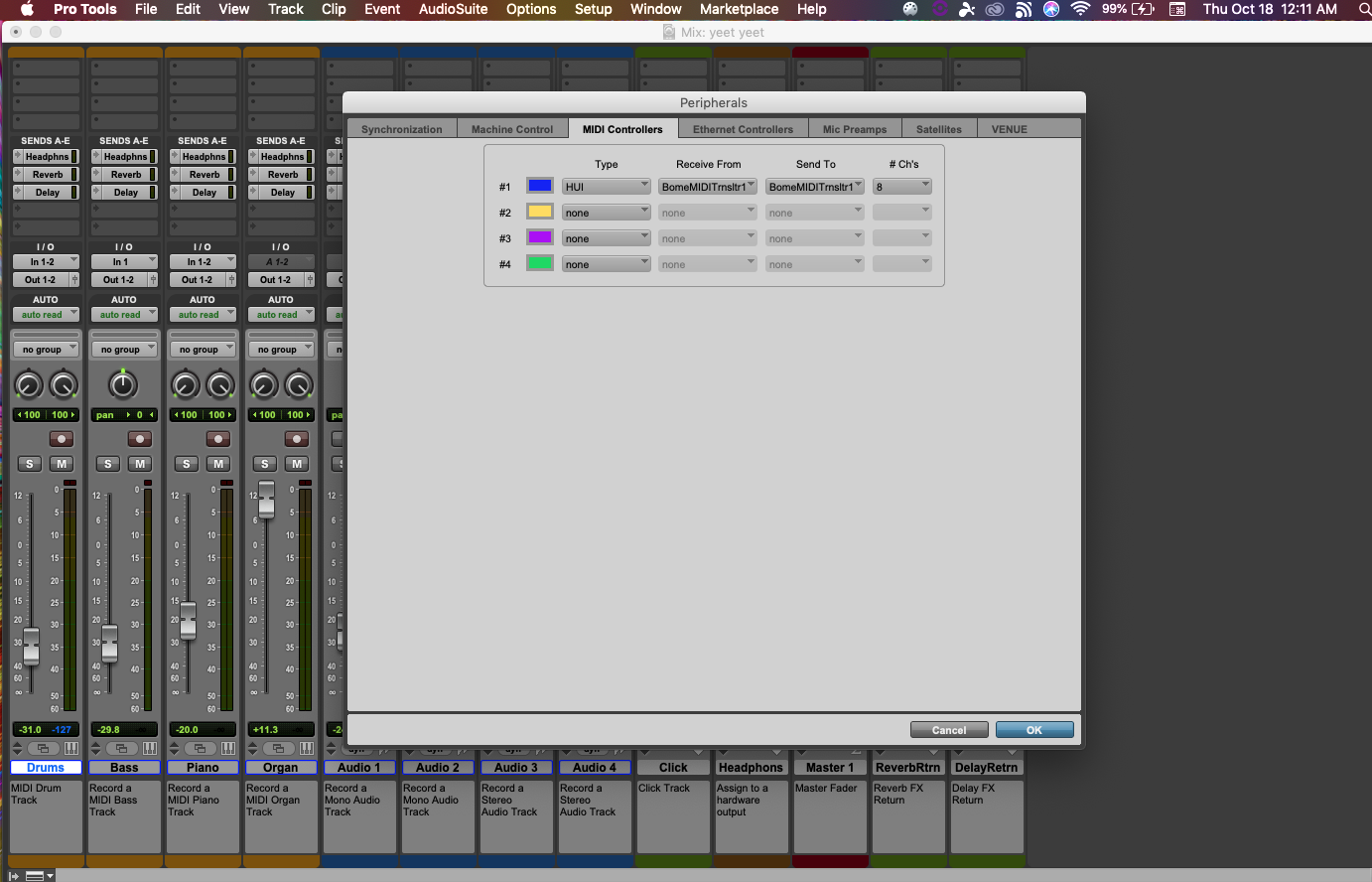Open the Setup menu

[594, 9]
